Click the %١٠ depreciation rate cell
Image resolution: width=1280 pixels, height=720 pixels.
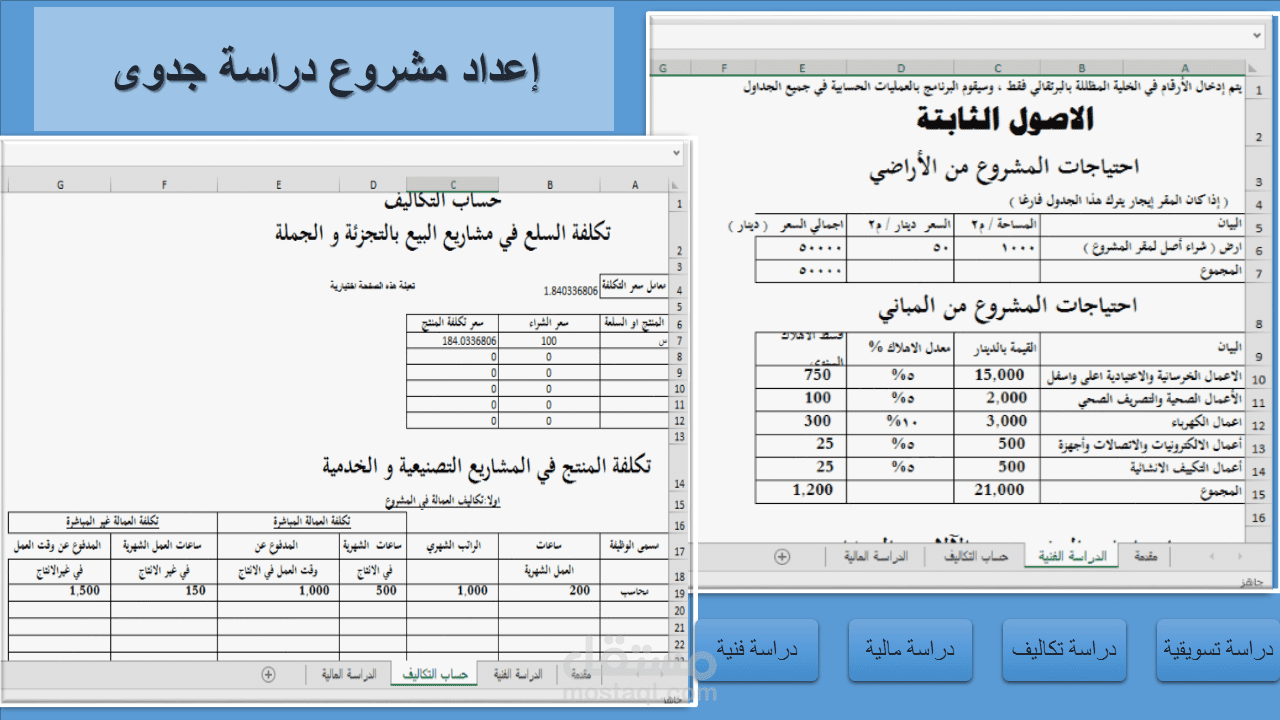point(900,422)
